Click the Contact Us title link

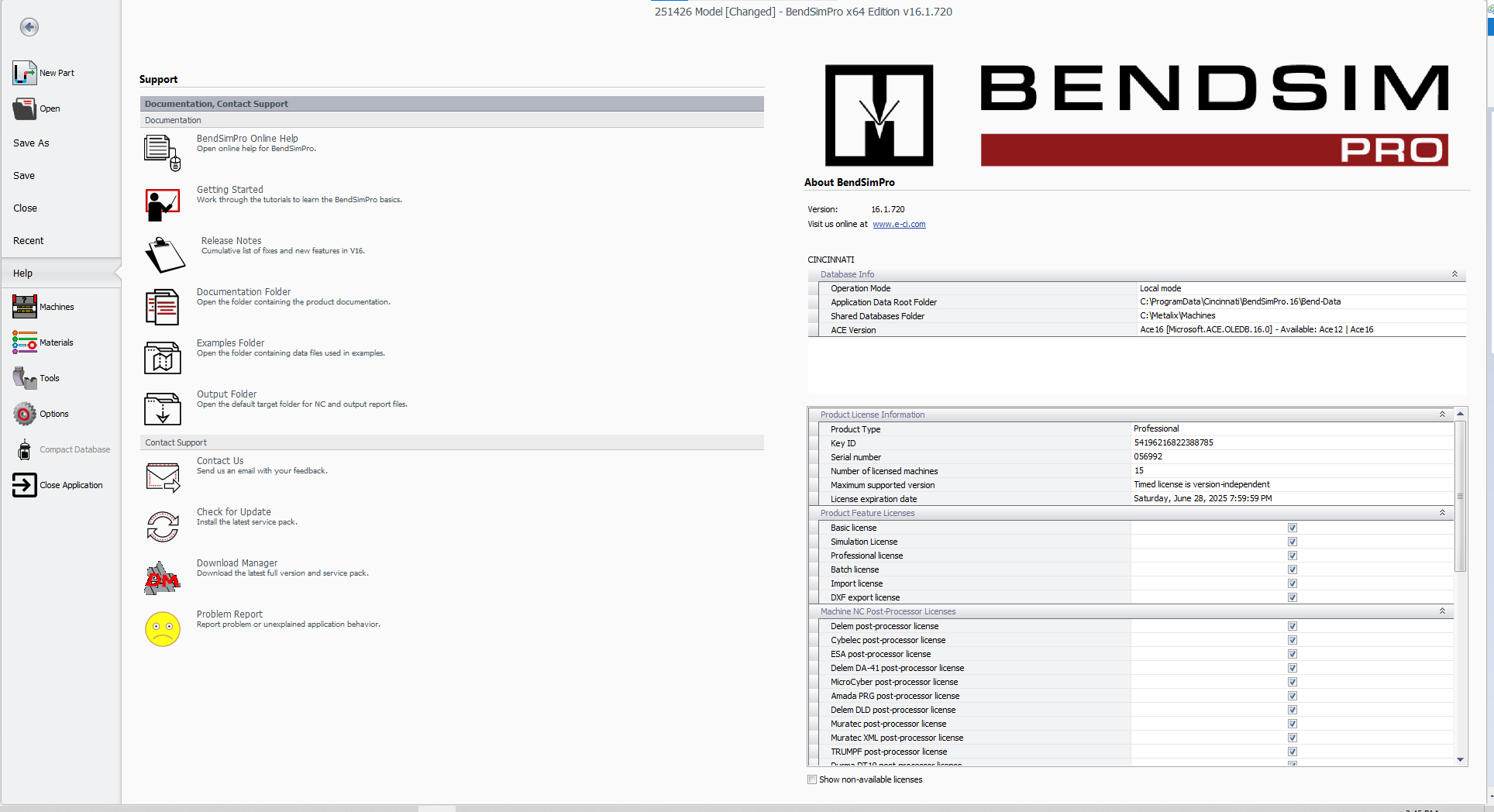(x=220, y=461)
